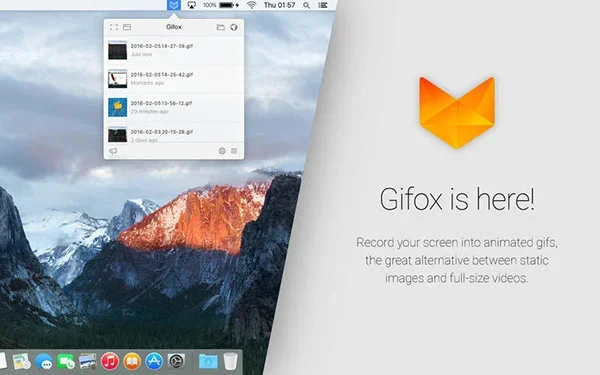This screenshot has width=600, height=375.
Task: Click the "Just now" timestamp
Action: click(141, 54)
